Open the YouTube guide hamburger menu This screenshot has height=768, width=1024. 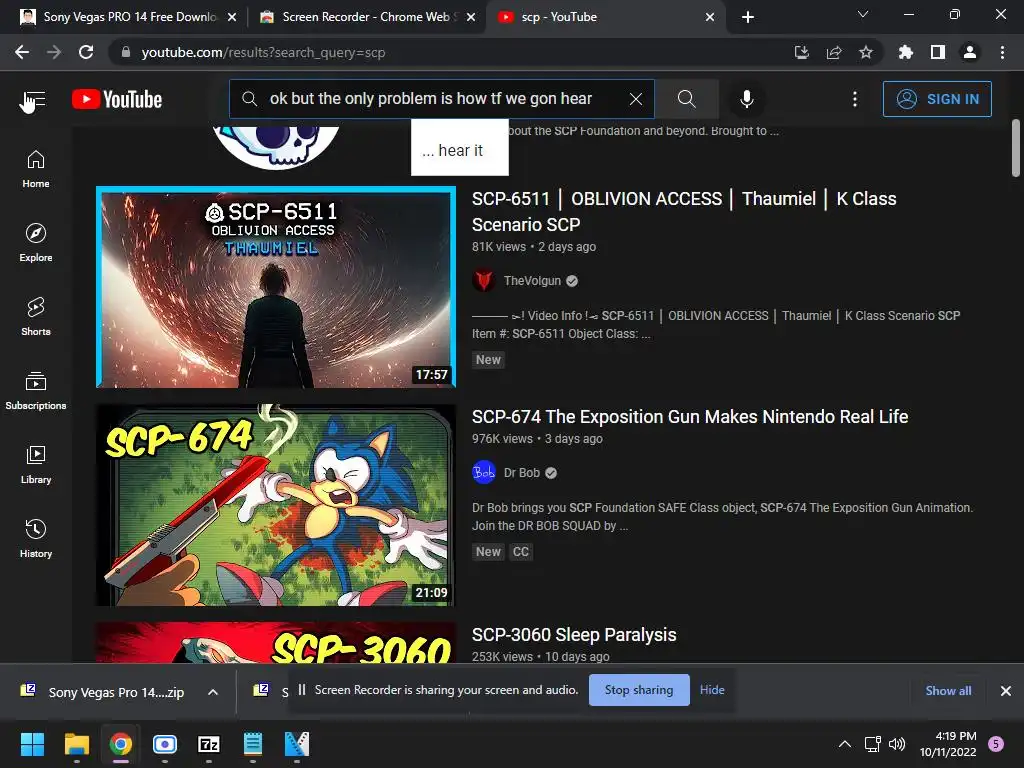pyautogui.click(x=33, y=100)
